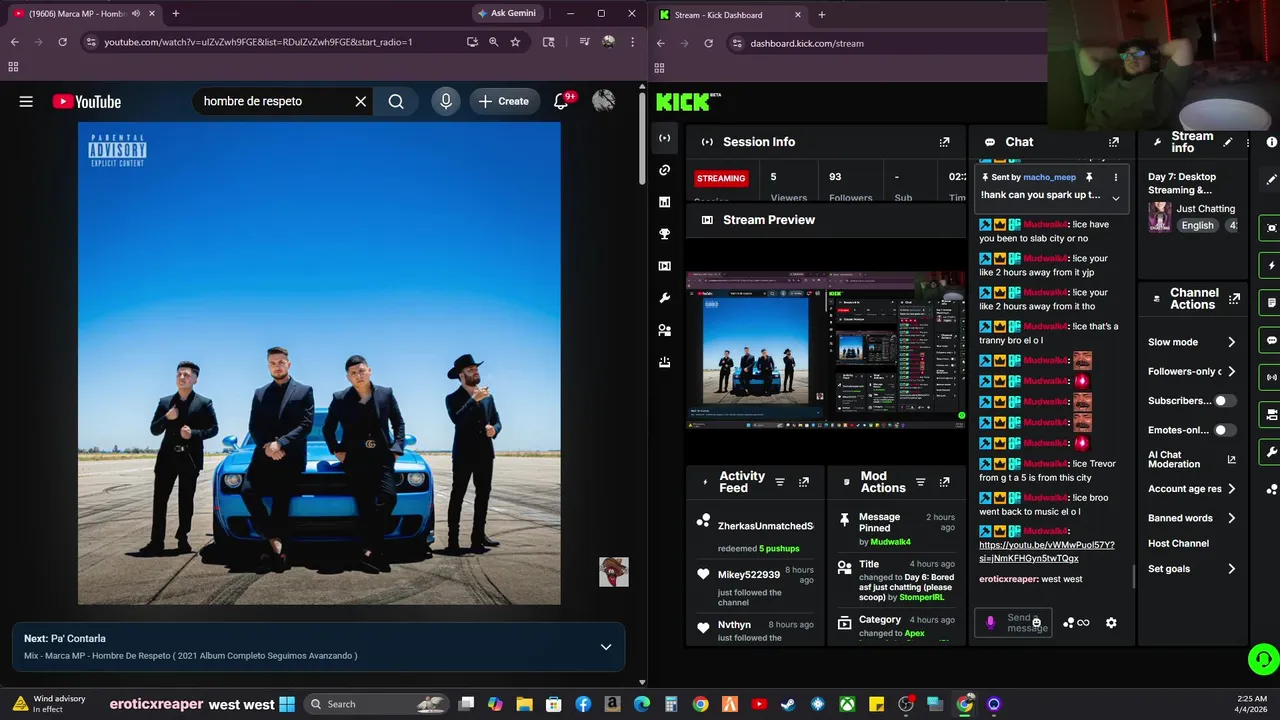1280x720 pixels.
Task: Open Steam from the taskbar
Action: tap(788, 704)
